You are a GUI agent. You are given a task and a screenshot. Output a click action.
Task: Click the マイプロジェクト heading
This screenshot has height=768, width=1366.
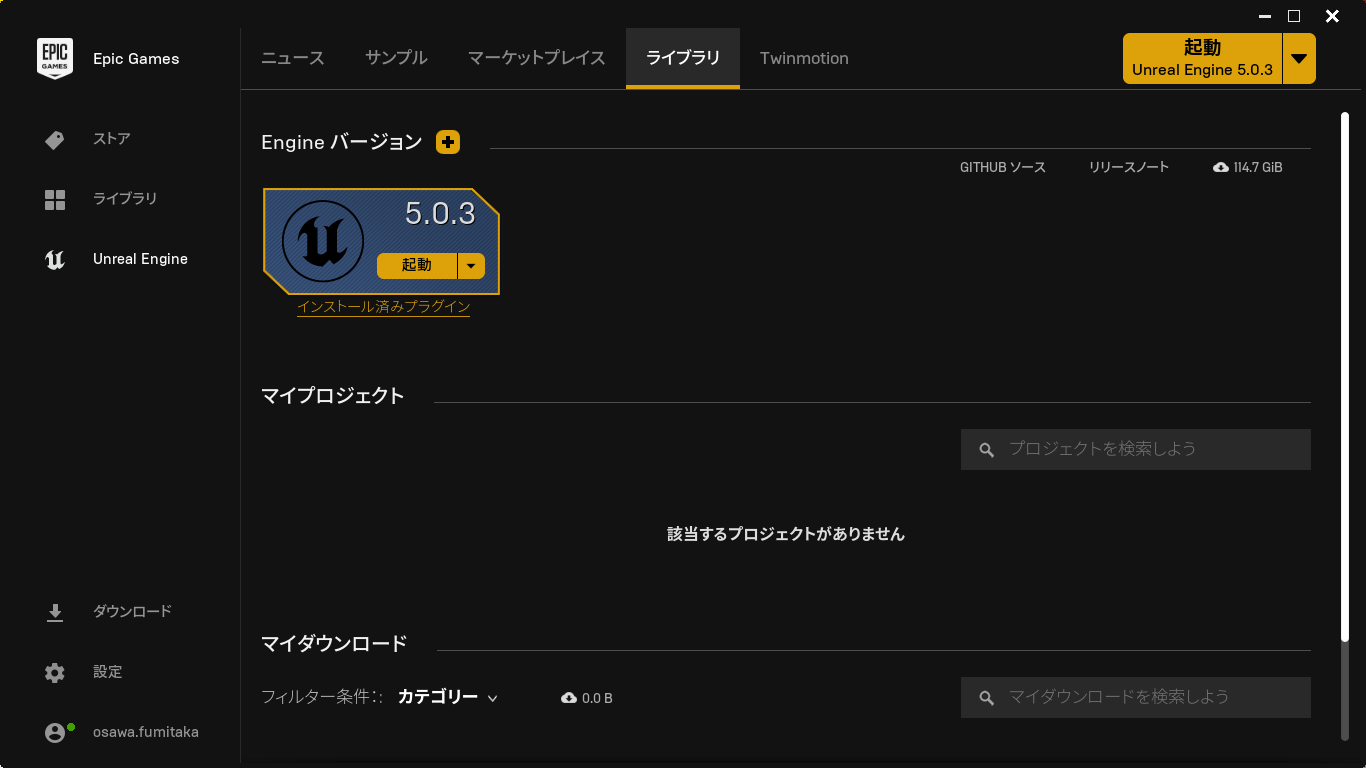click(x=333, y=396)
